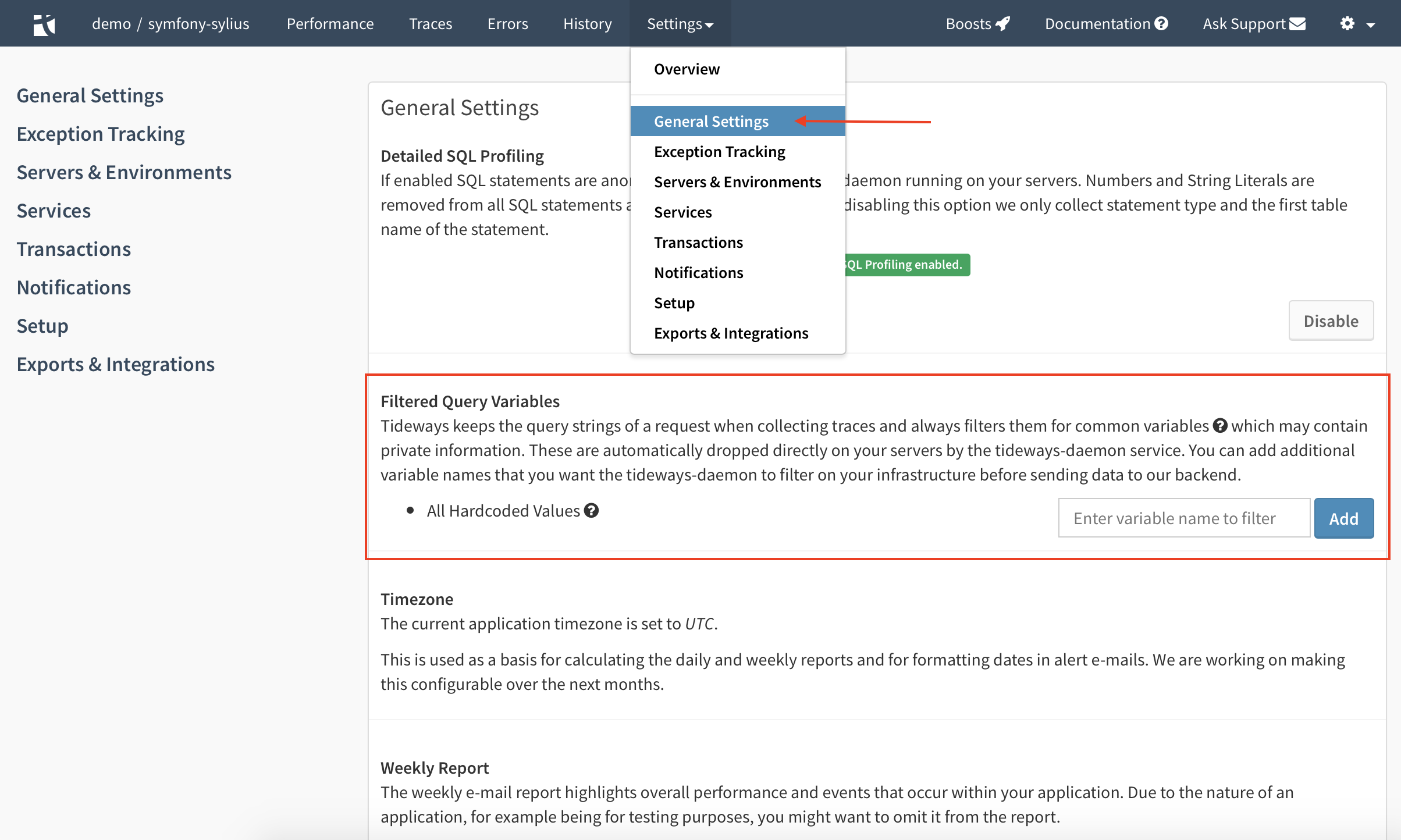Click the Ask Support link text
Image resolution: width=1401 pixels, height=840 pixels.
1244,23
